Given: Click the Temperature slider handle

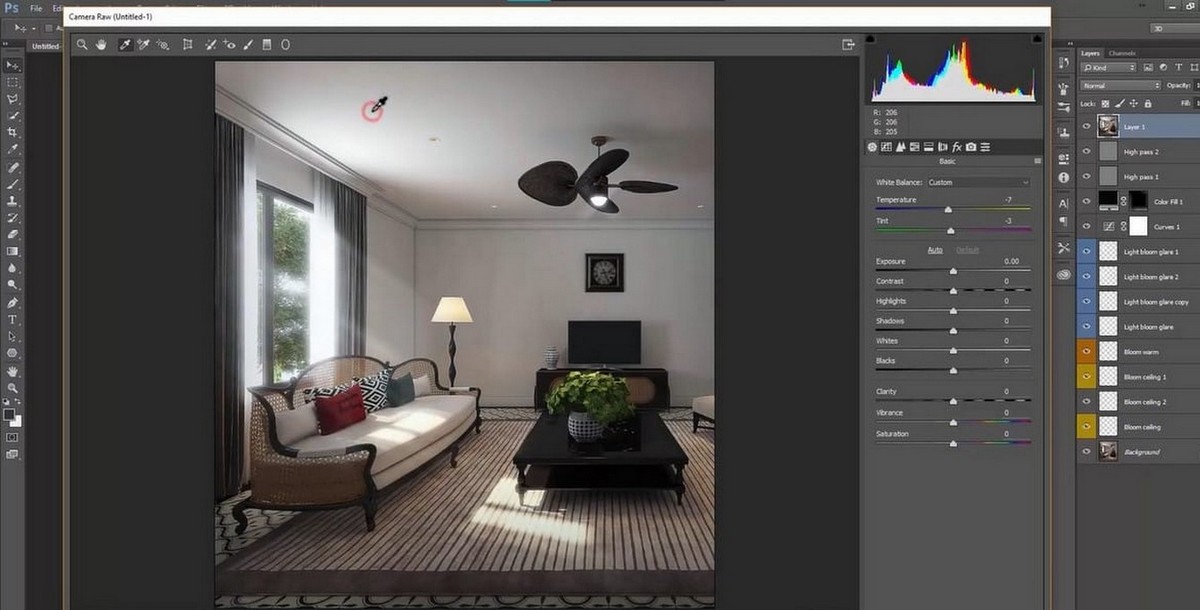Looking at the screenshot, I should pyautogui.click(x=948, y=210).
